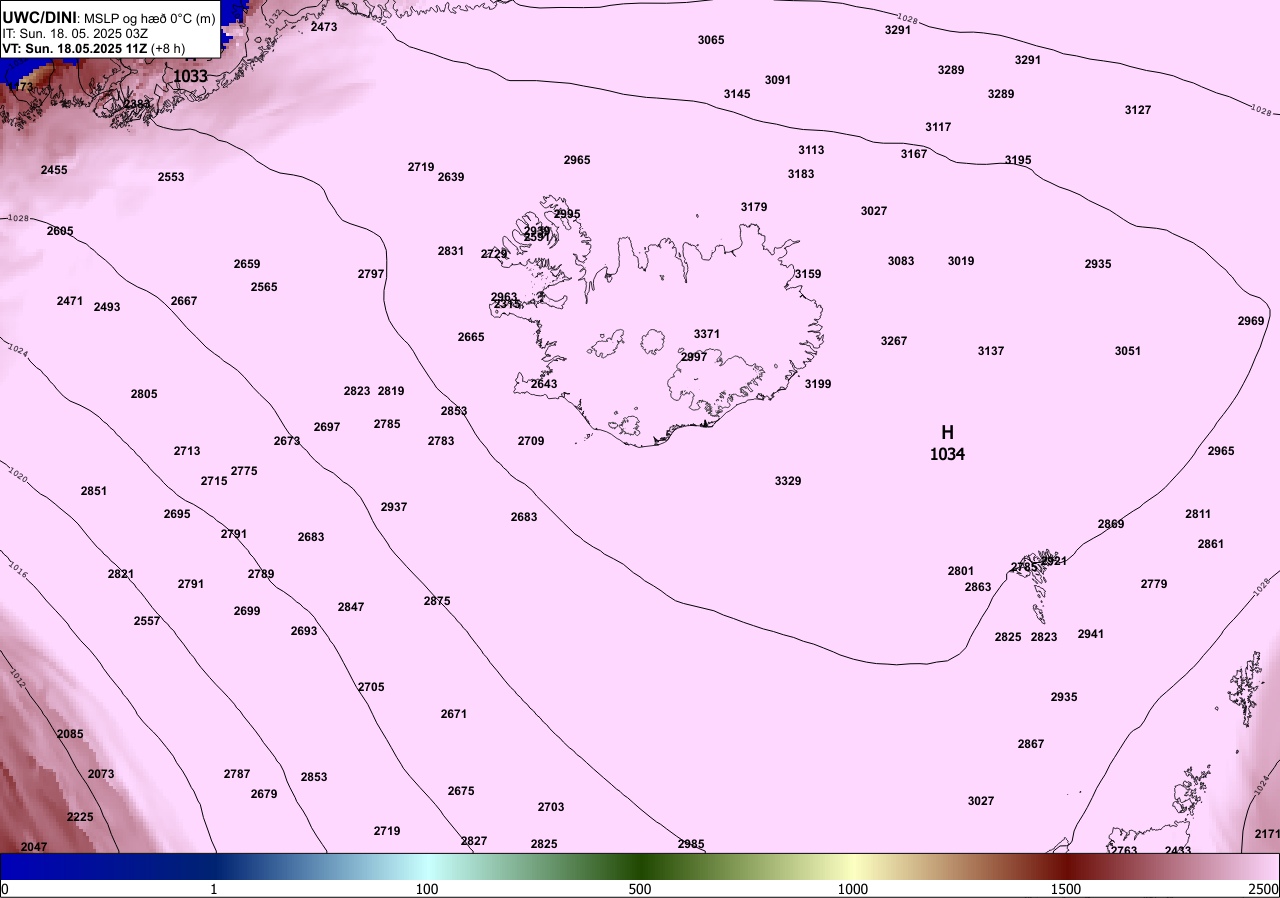Click the value 2171 in lower right
Viewport: 1280px width, 898px height.
[1267, 834]
